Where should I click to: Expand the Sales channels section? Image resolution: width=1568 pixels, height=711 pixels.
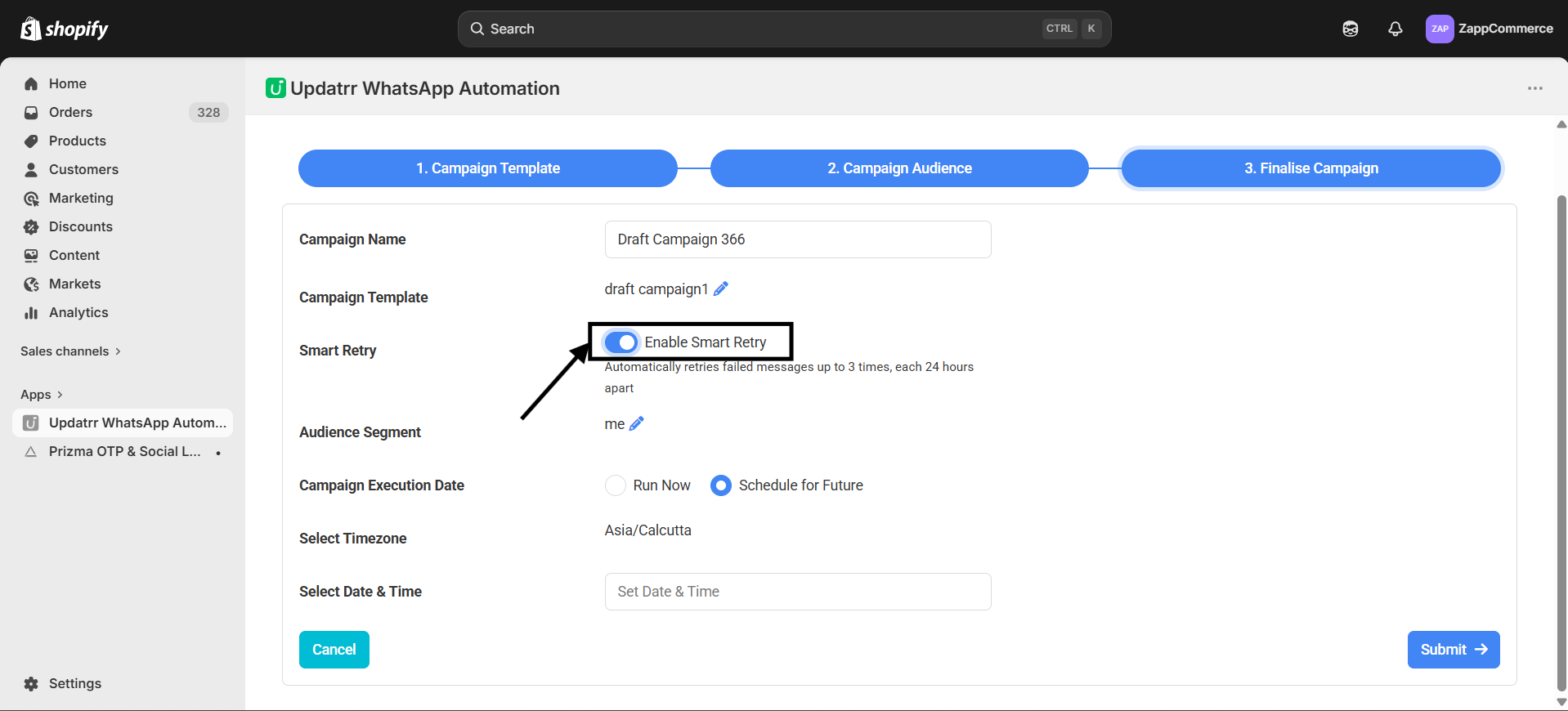(70, 351)
